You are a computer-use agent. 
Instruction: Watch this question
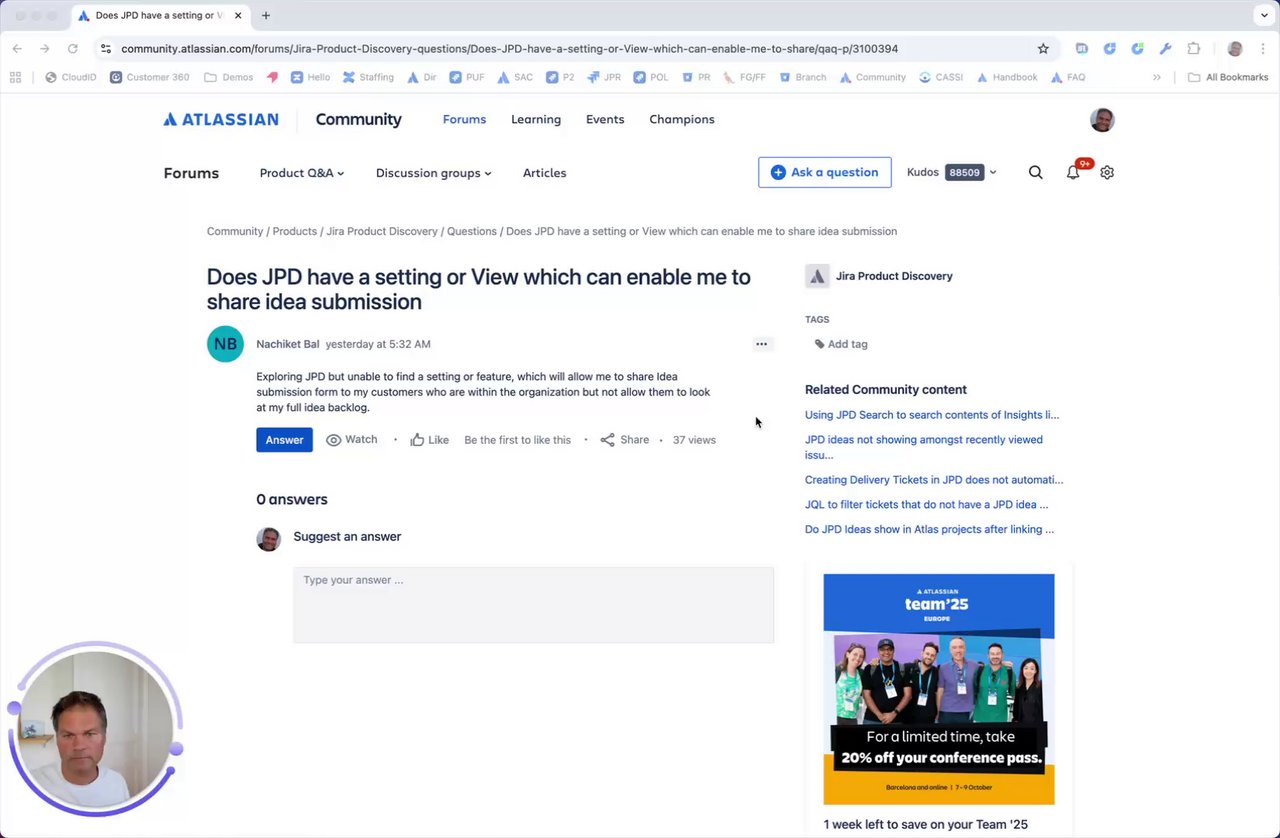[352, 440]
